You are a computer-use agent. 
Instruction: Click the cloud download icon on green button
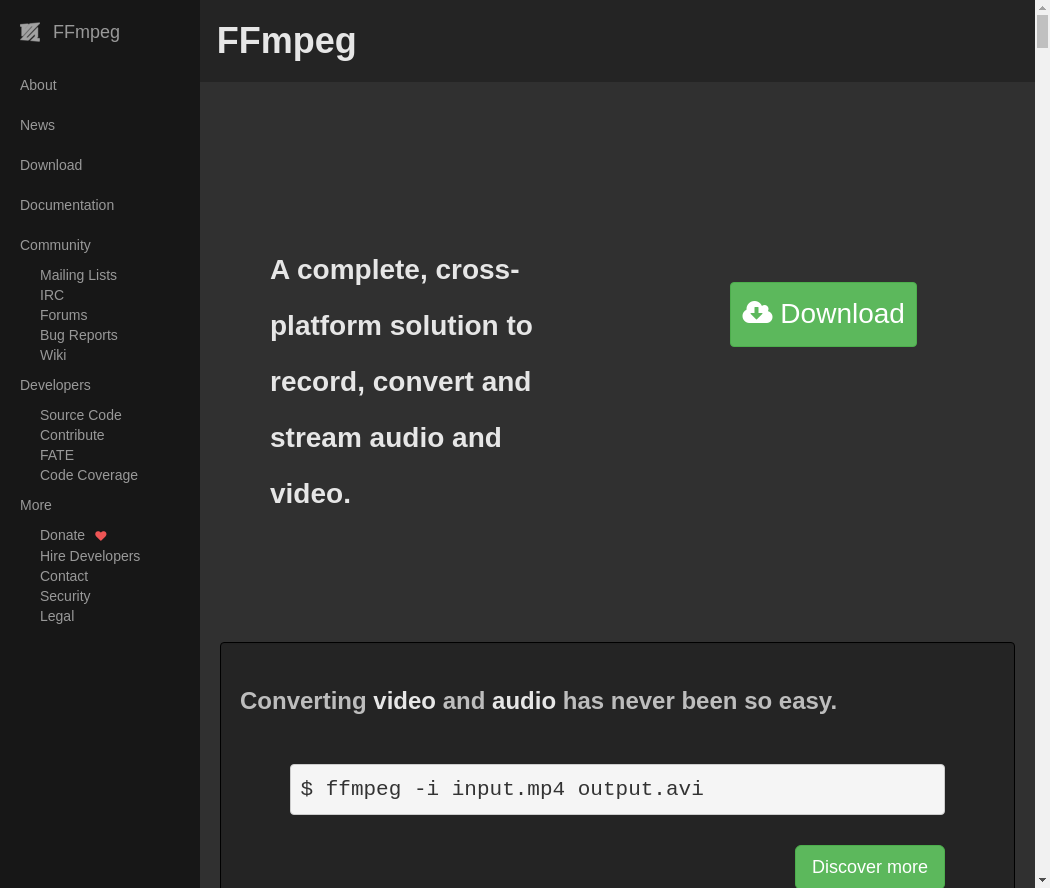(x=757, y=313)
